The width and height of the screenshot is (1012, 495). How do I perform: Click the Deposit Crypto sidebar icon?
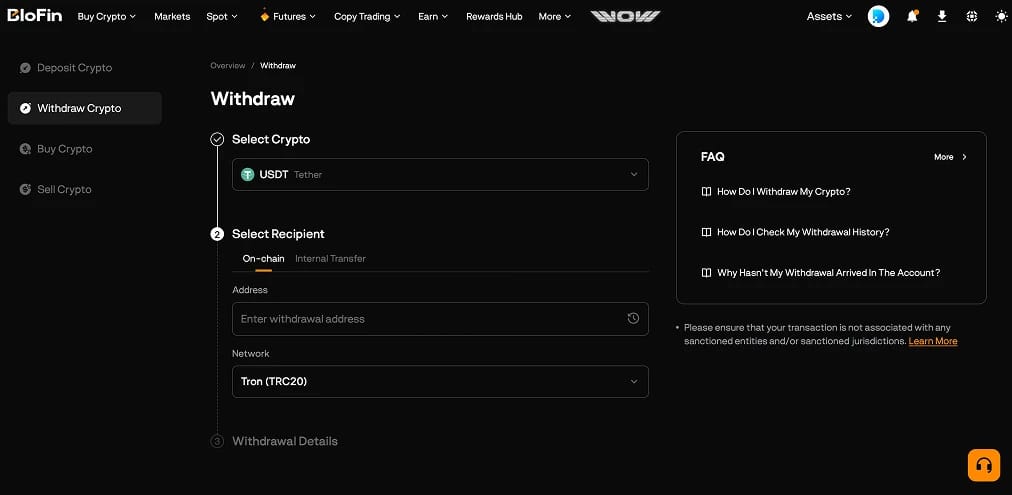point(25,68)
